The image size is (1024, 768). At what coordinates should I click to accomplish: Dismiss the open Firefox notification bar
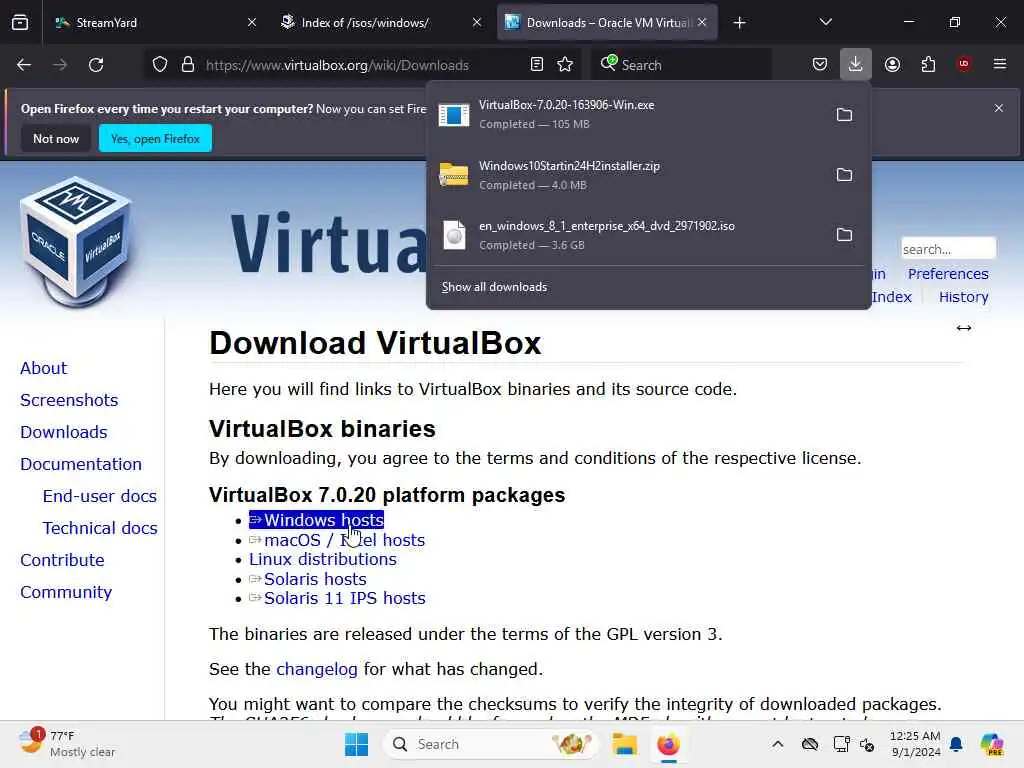click(x=999, y=108)
